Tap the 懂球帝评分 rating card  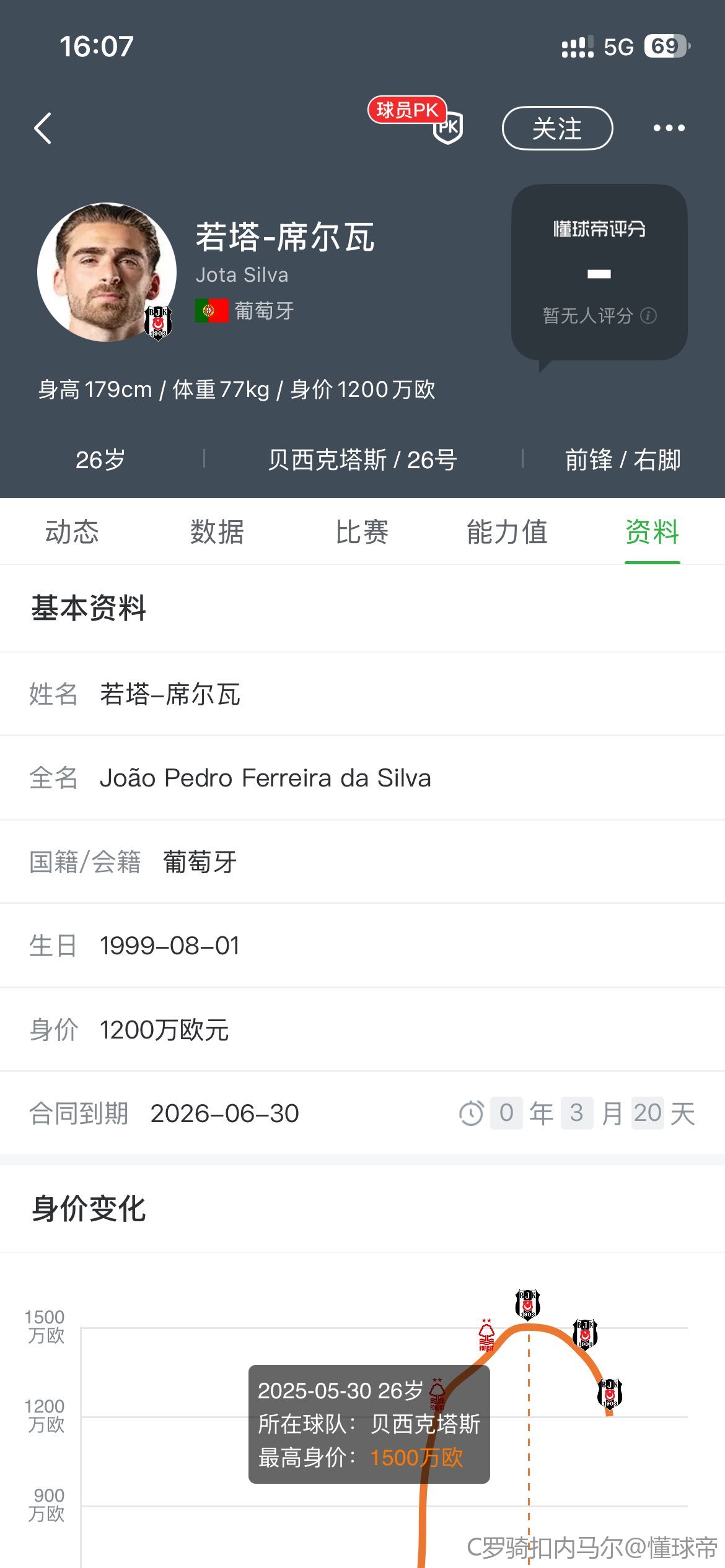tap(599, 272)
